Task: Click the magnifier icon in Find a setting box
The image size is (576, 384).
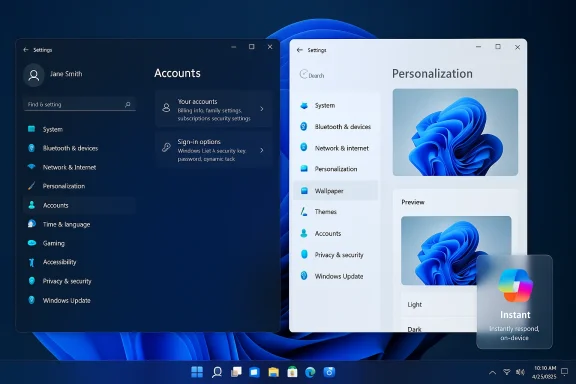Action: coord(128,104)
